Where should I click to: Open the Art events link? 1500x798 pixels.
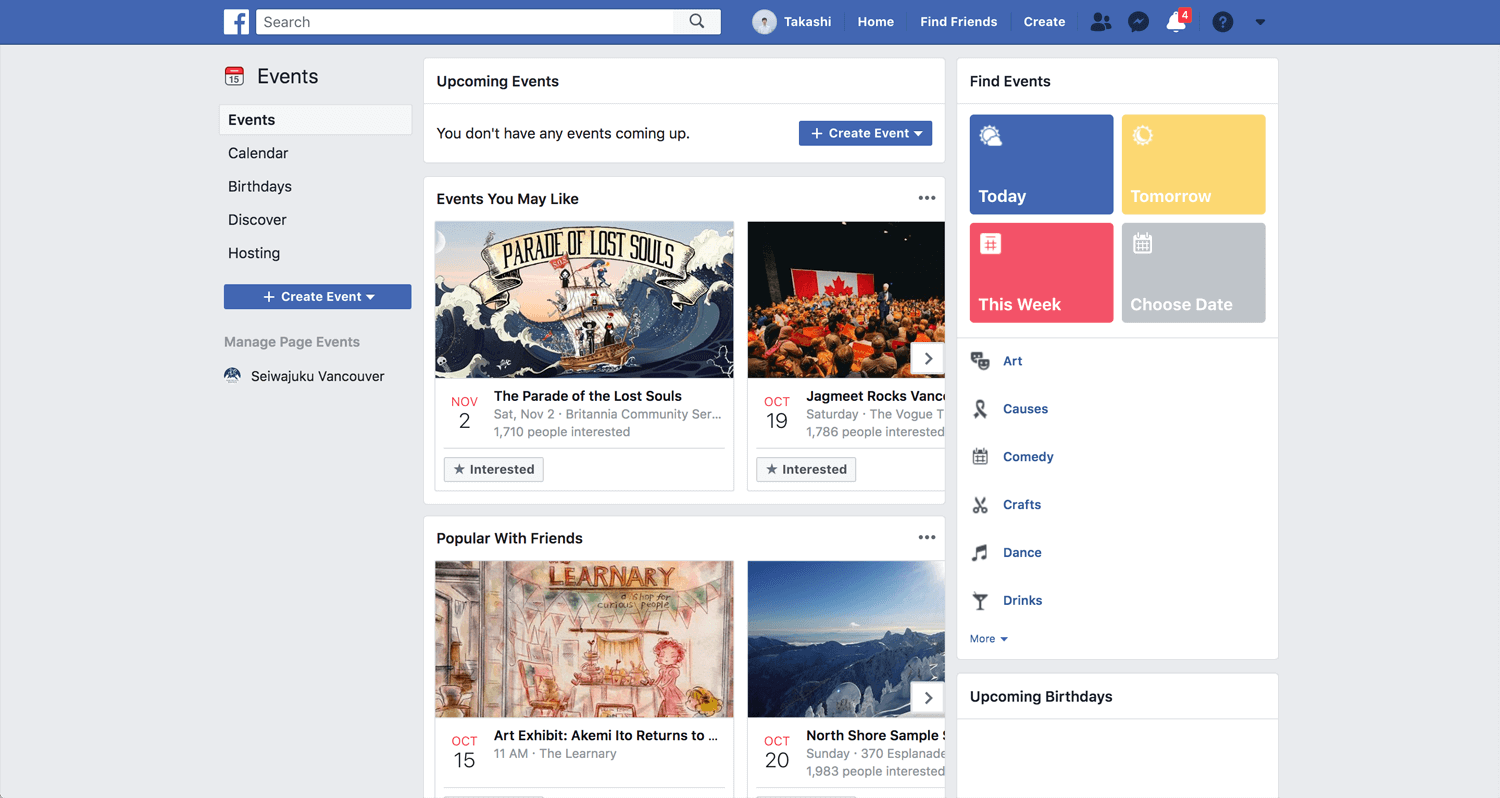[1013, 361]
